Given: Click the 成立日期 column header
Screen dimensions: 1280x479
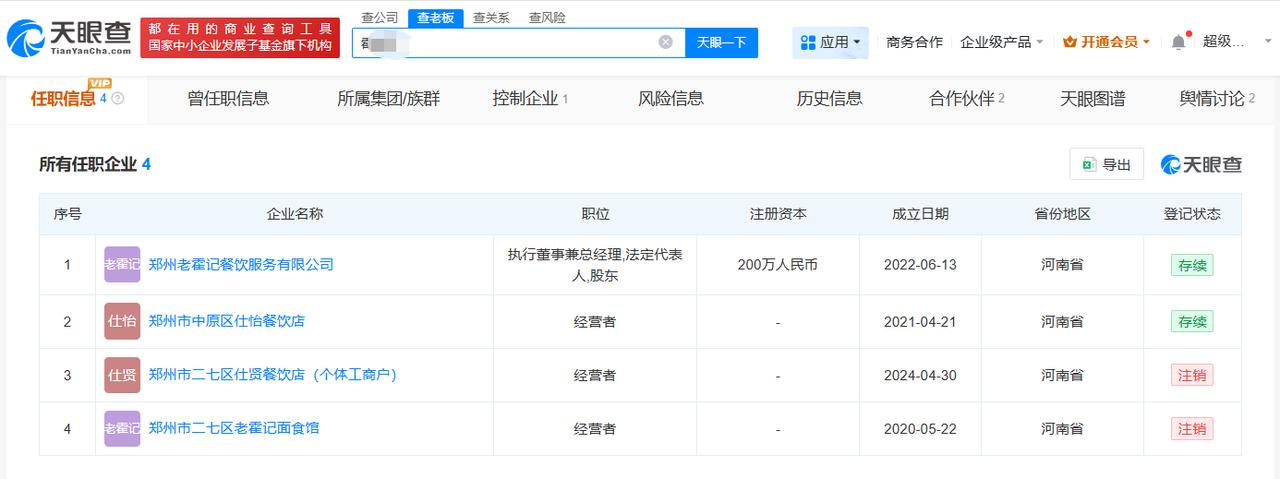Looking at the screenshot, I should coord(920,214).
